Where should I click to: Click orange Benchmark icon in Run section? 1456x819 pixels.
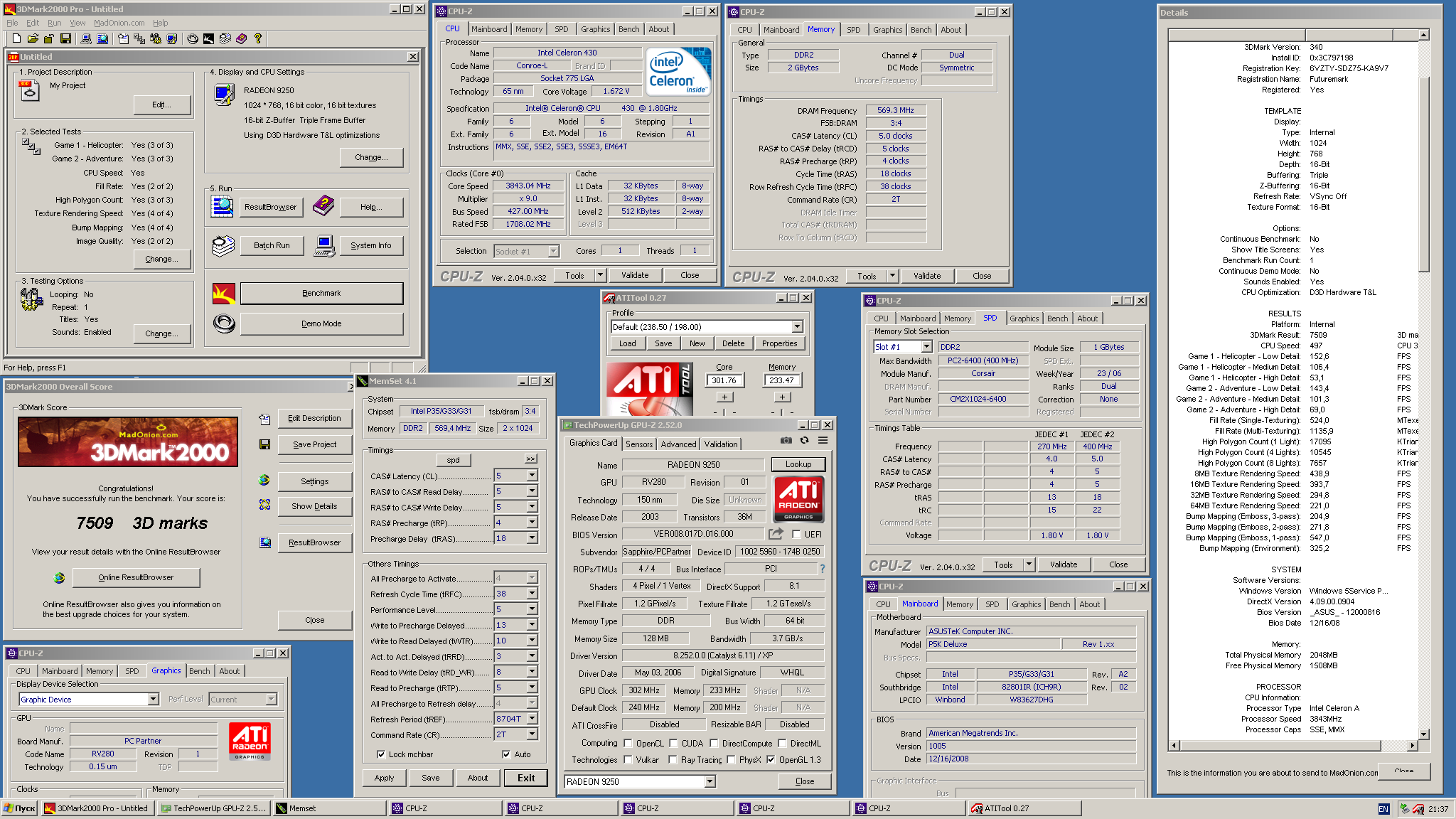[x=223, y=293]
